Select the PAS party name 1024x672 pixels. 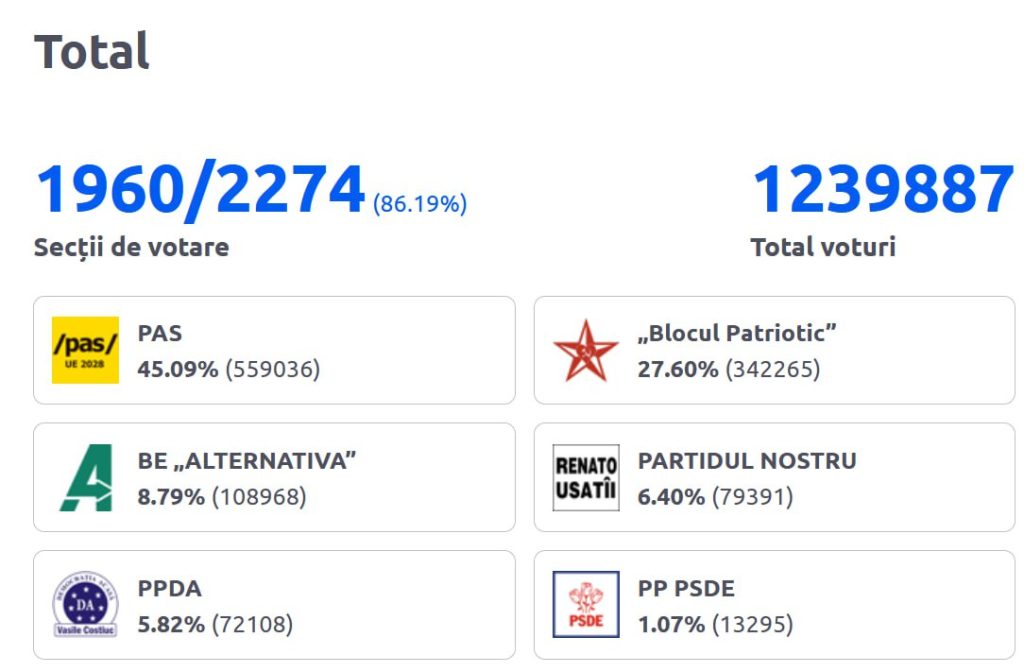coord(160,334)
